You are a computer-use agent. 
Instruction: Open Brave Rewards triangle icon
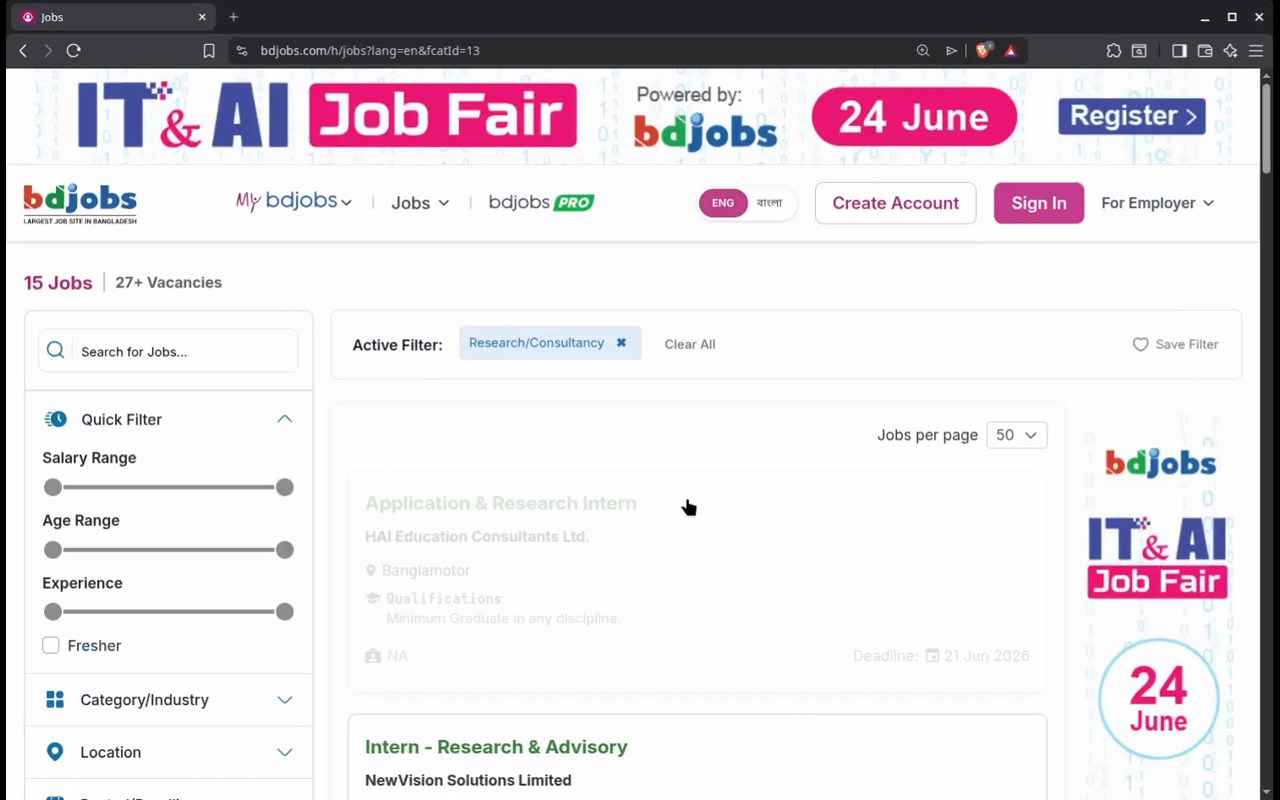click(x=1011, y=50)
